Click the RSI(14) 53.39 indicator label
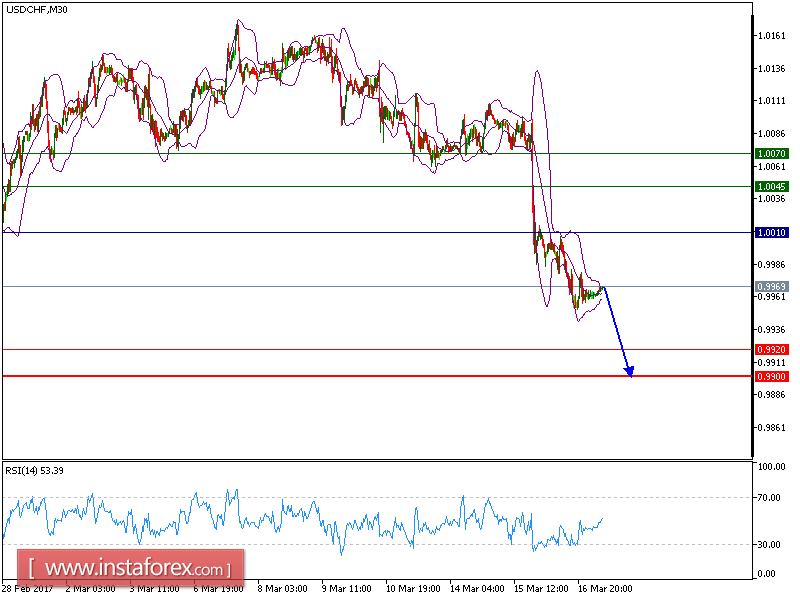This screenshot has width=800, height=600. coord(35,471)
